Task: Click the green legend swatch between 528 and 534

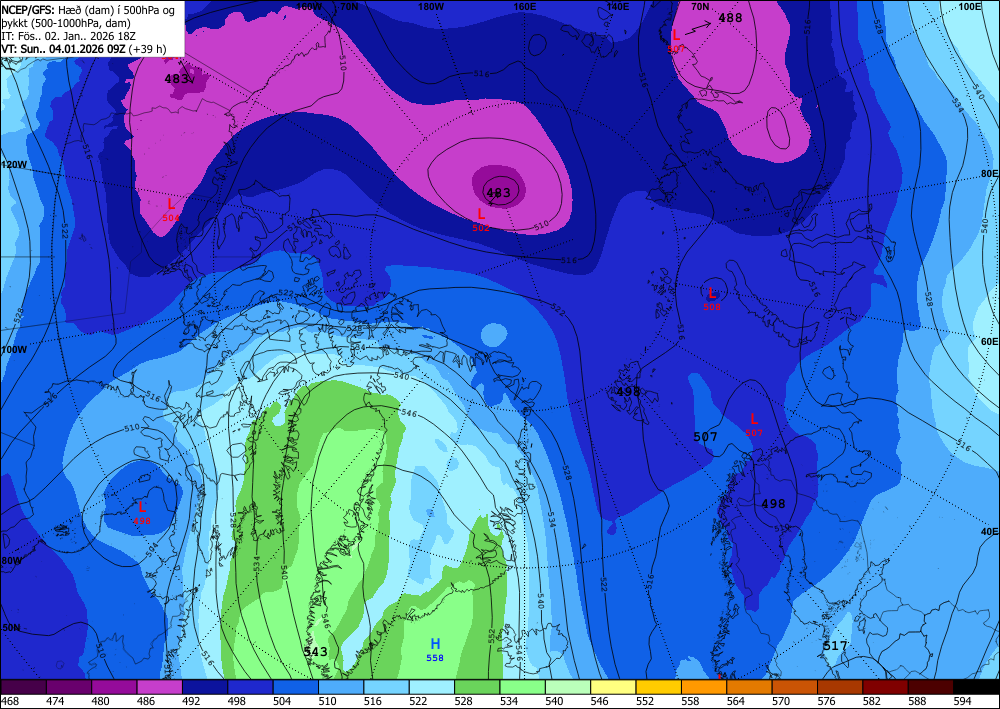Action: click(477, 687)
